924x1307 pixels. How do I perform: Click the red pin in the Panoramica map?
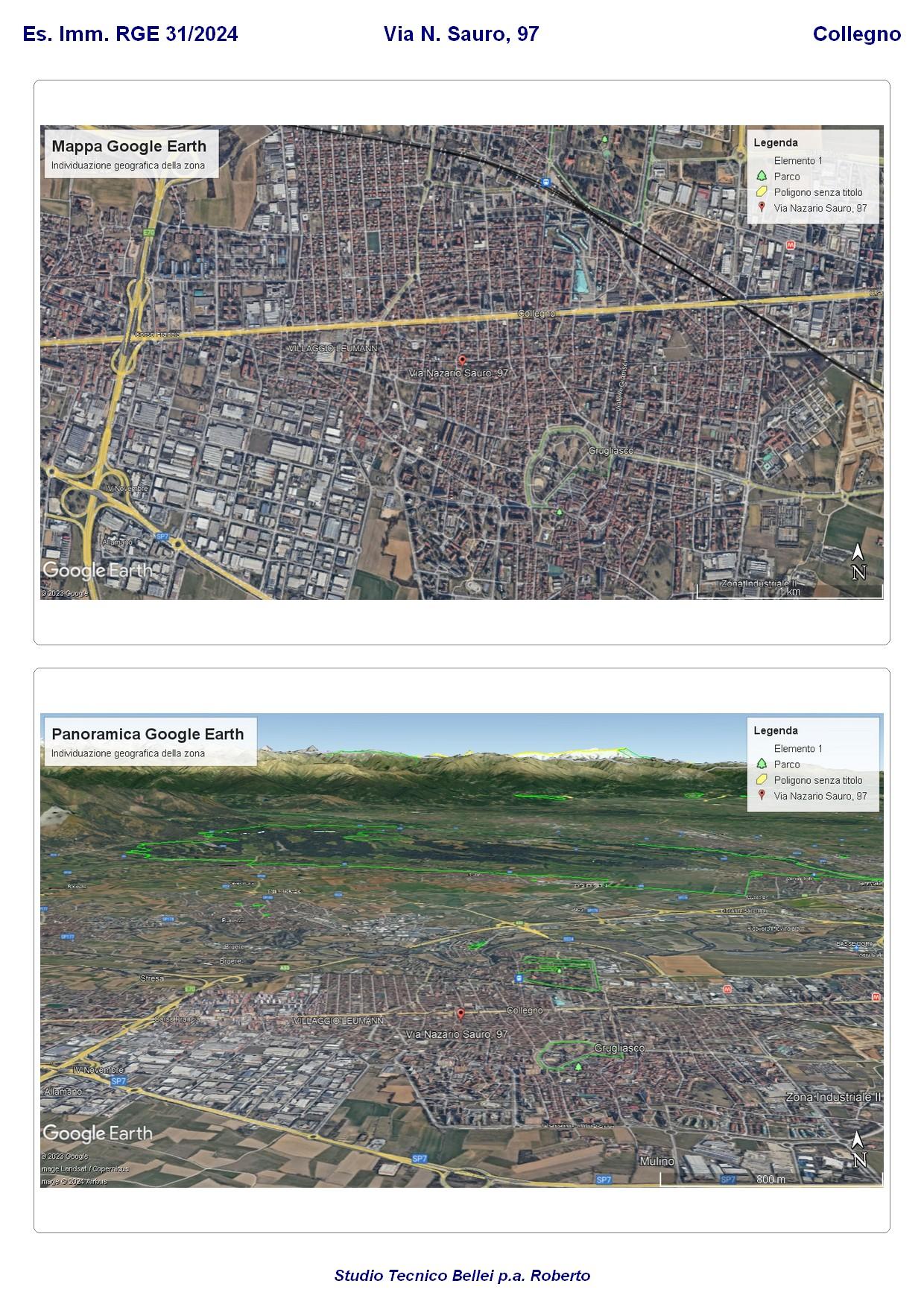pyautogui.click(x=461, y=1014)
